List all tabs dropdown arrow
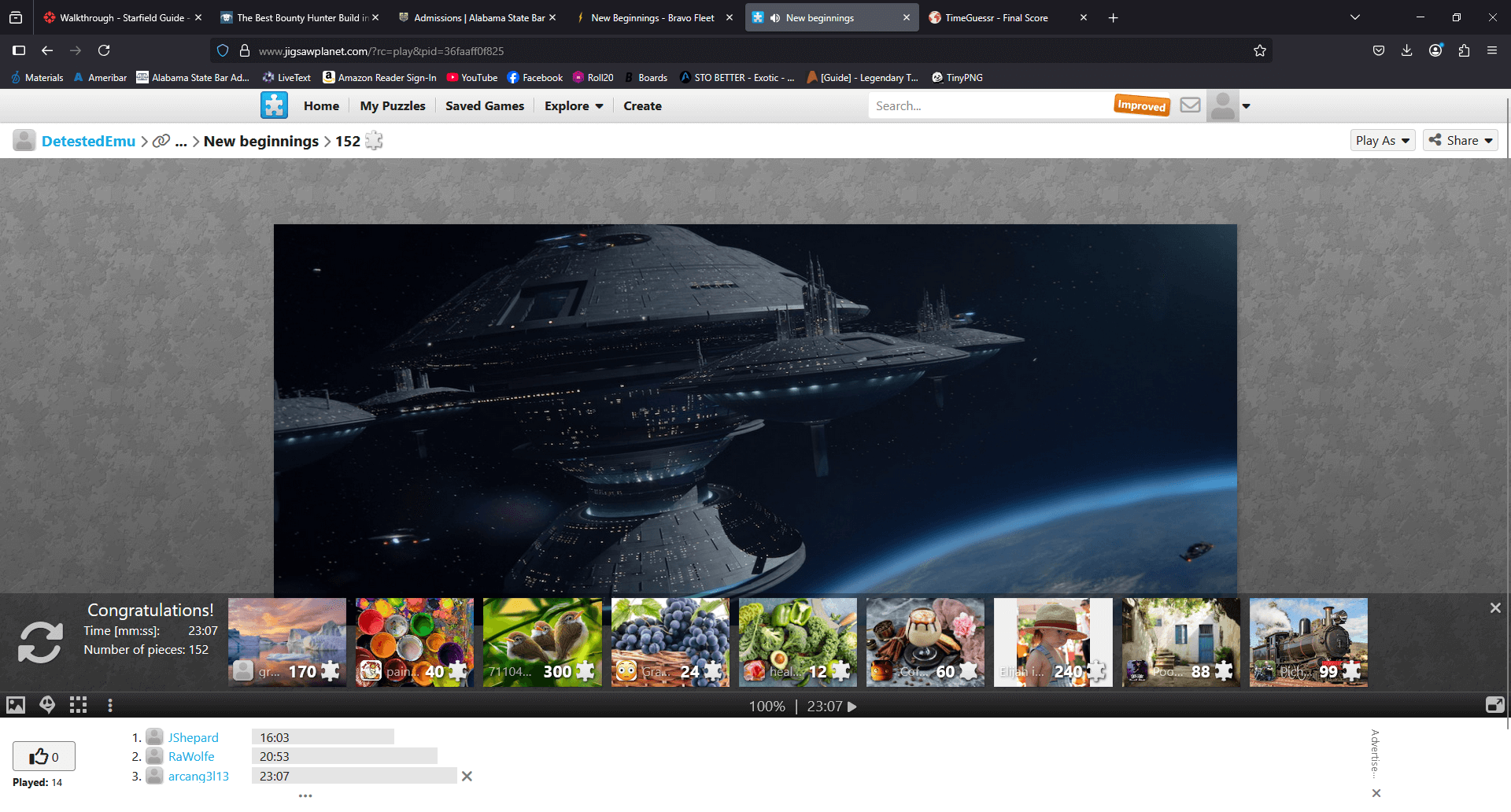Image resolution: width=1511 pixels, height=812 pixels. click(x=1354, y=17)
